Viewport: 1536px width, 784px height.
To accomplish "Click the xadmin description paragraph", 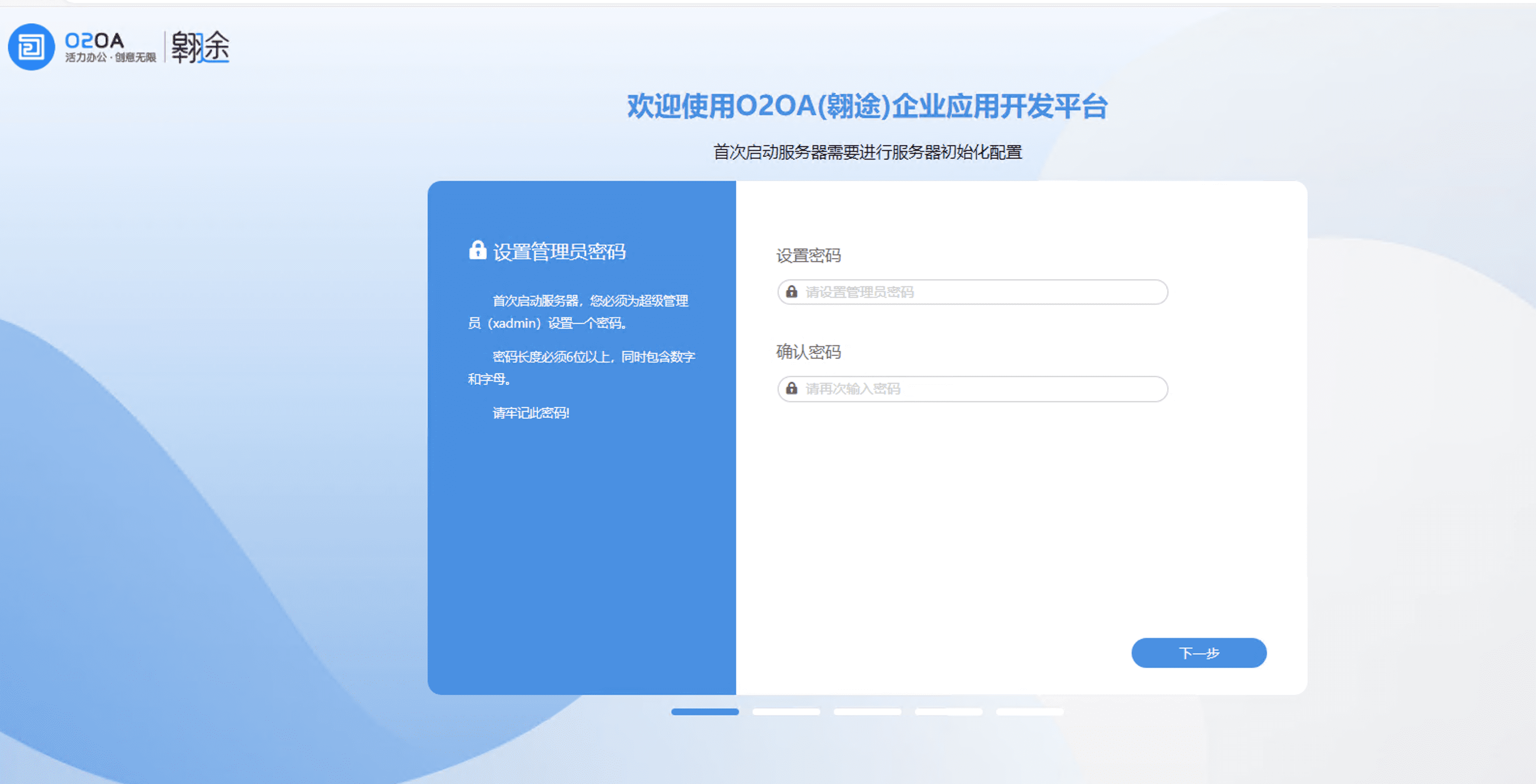I will (578, 312).
